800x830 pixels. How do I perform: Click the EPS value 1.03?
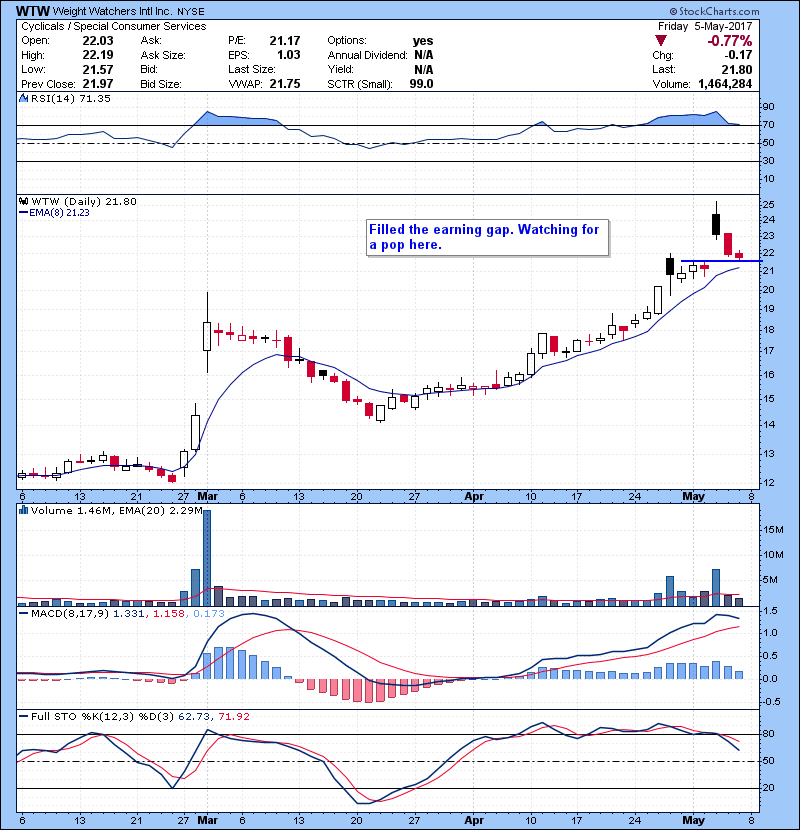(x=289, y=55)
